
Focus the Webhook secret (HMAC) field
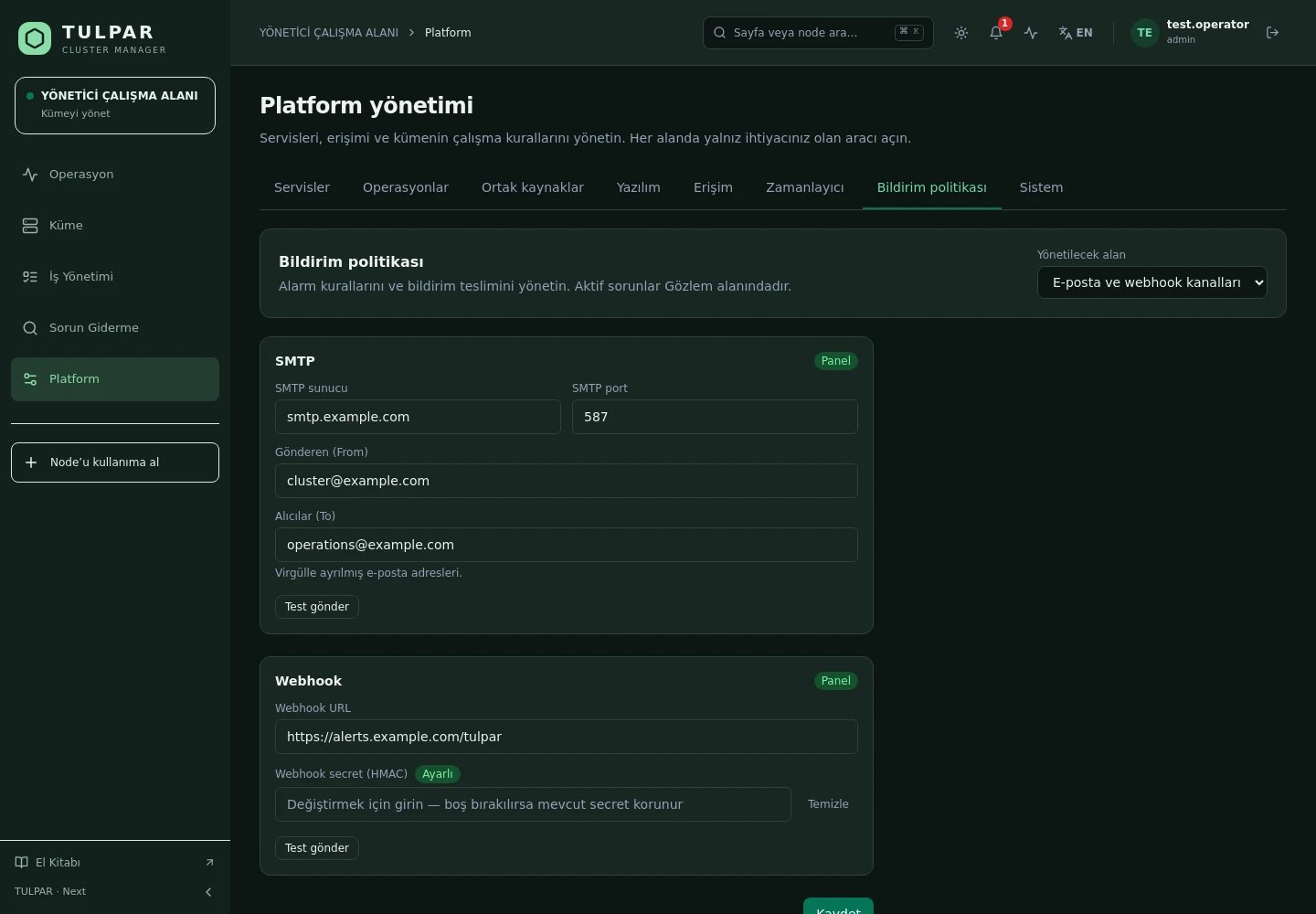click(533, 804)
